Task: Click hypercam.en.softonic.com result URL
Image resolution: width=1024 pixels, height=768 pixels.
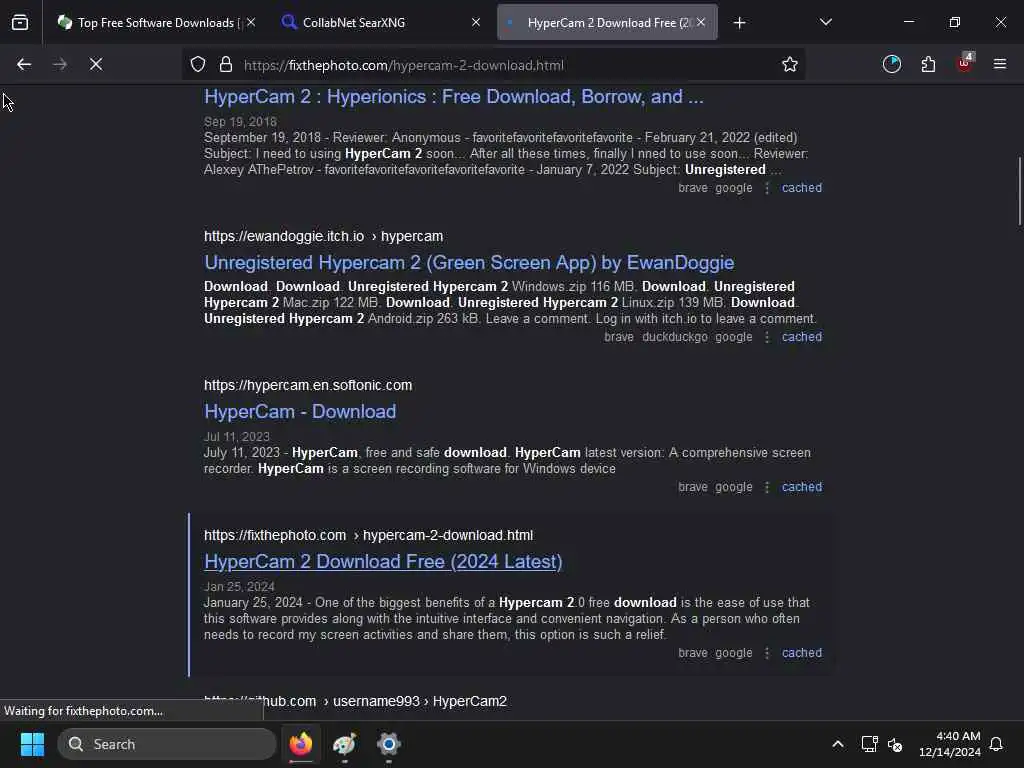Action: coord(308,385)
